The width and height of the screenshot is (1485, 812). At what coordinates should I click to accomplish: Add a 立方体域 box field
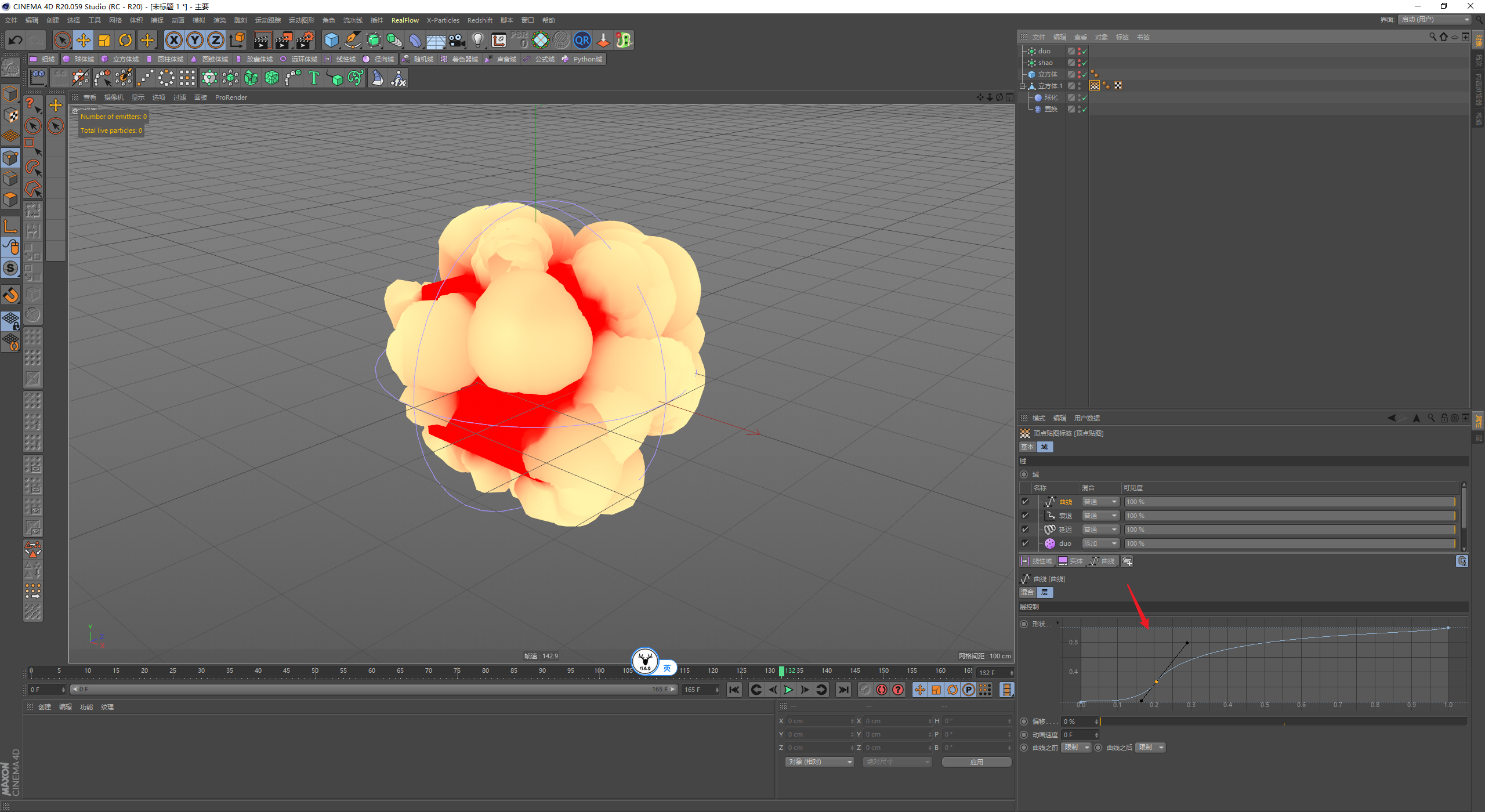pos(120,59)
